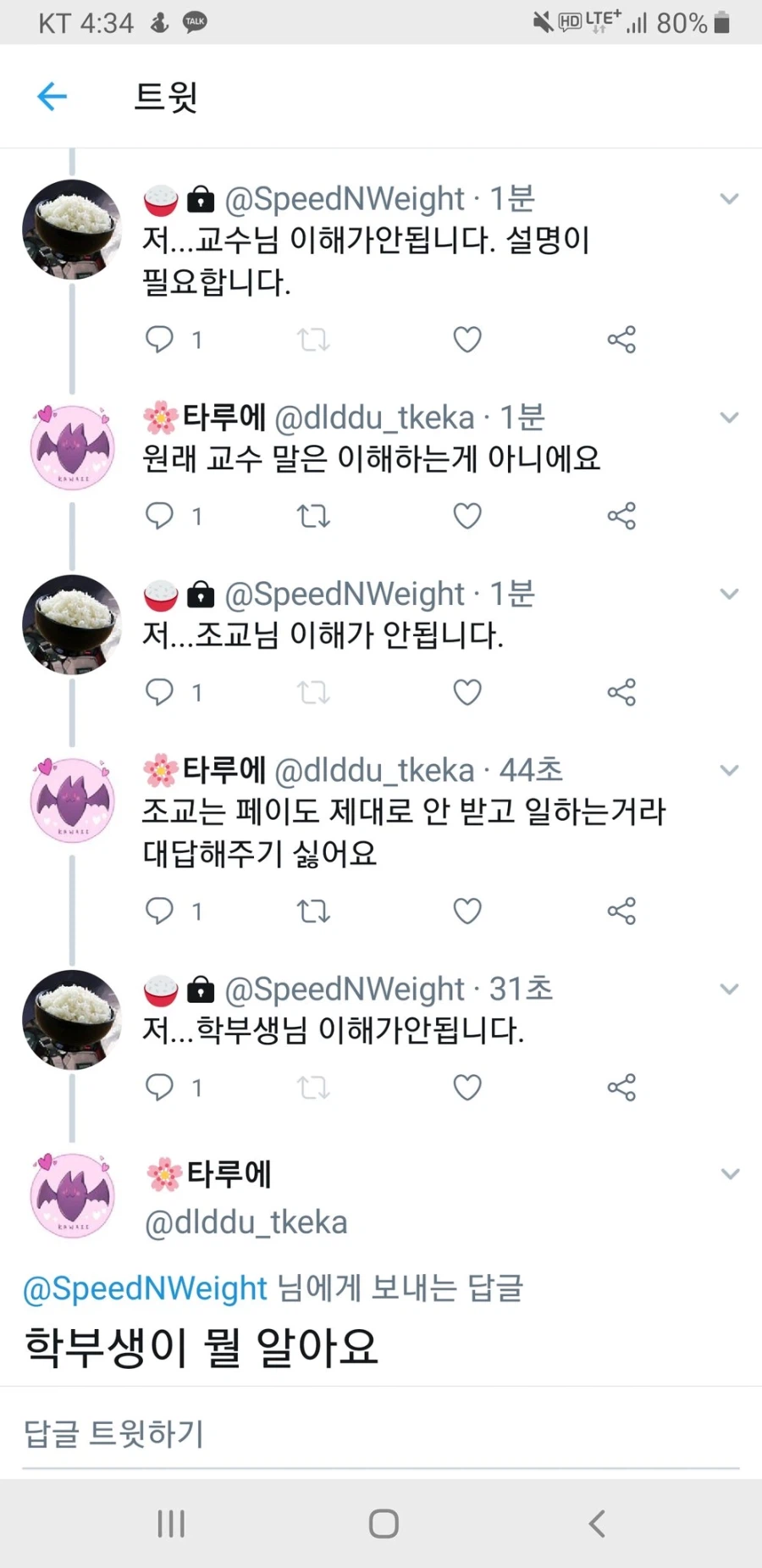Viewport: 762px width, 1568px height.
Task: Tap the retweet icon under @dlddu_tkeka's first reply
Action: pyautogui.click(x=313, y=516)
